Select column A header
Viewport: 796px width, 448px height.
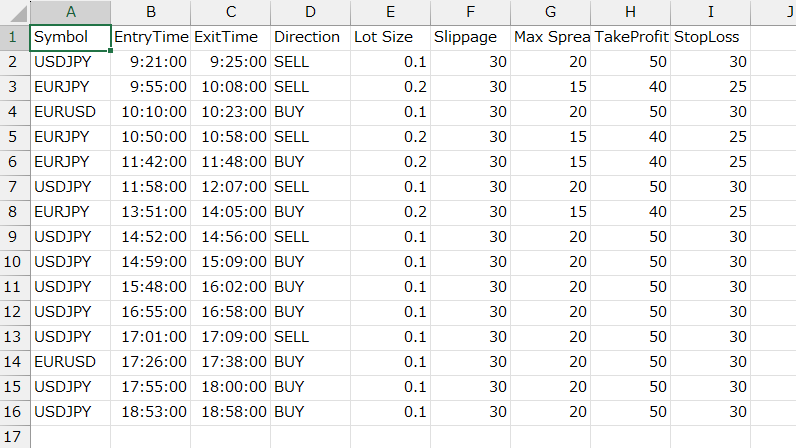[x=70, y=12]
